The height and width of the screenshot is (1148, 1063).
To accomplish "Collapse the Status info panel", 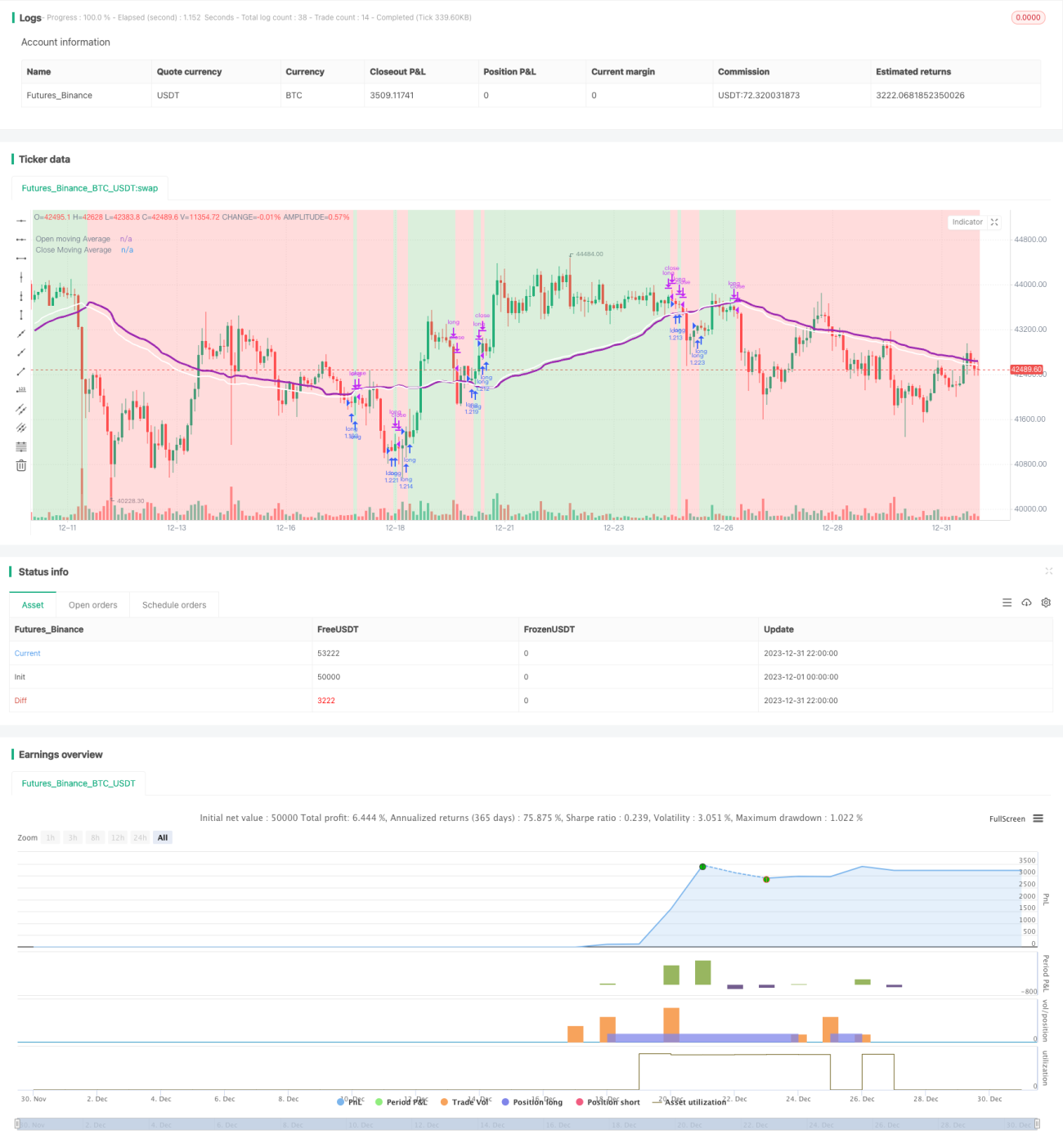I will pos(1048,572).
